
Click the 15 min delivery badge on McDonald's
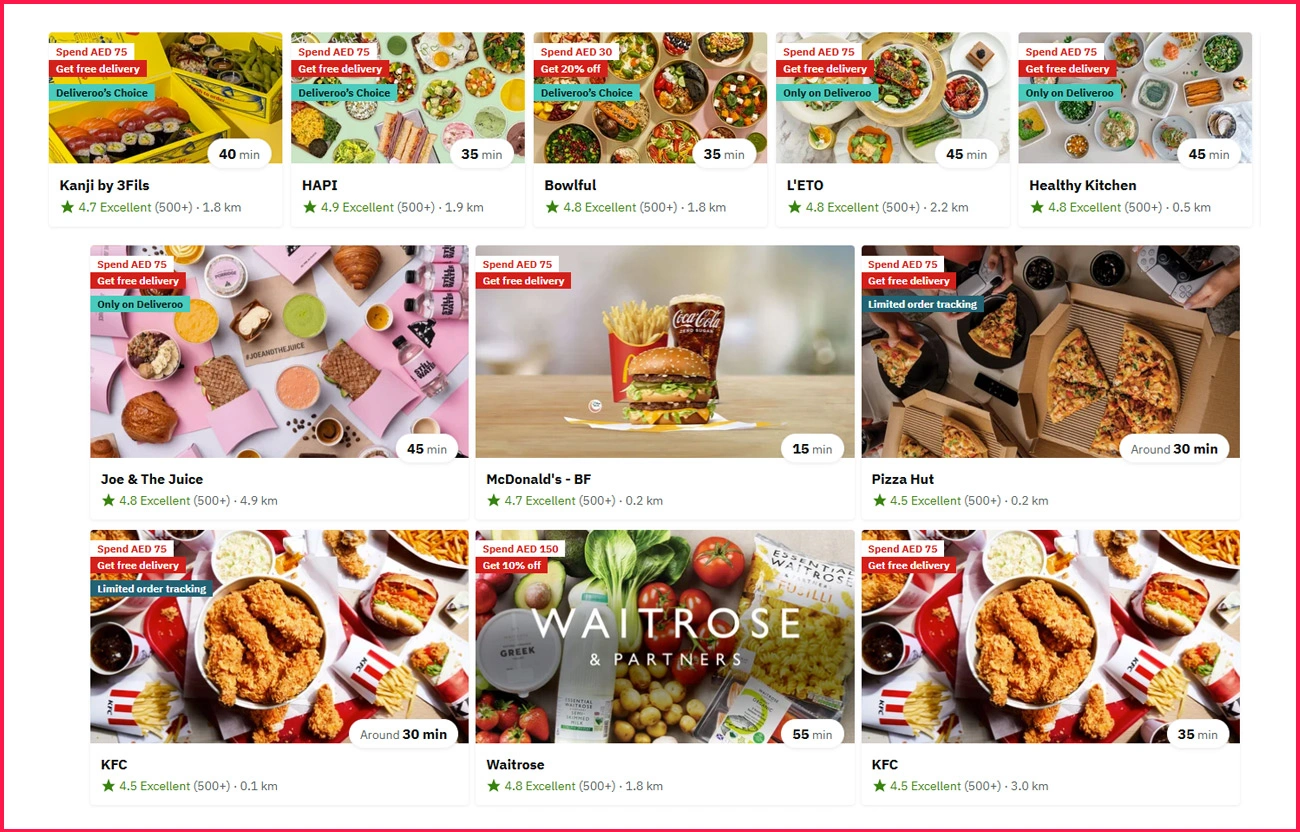[x=812, y=449]
